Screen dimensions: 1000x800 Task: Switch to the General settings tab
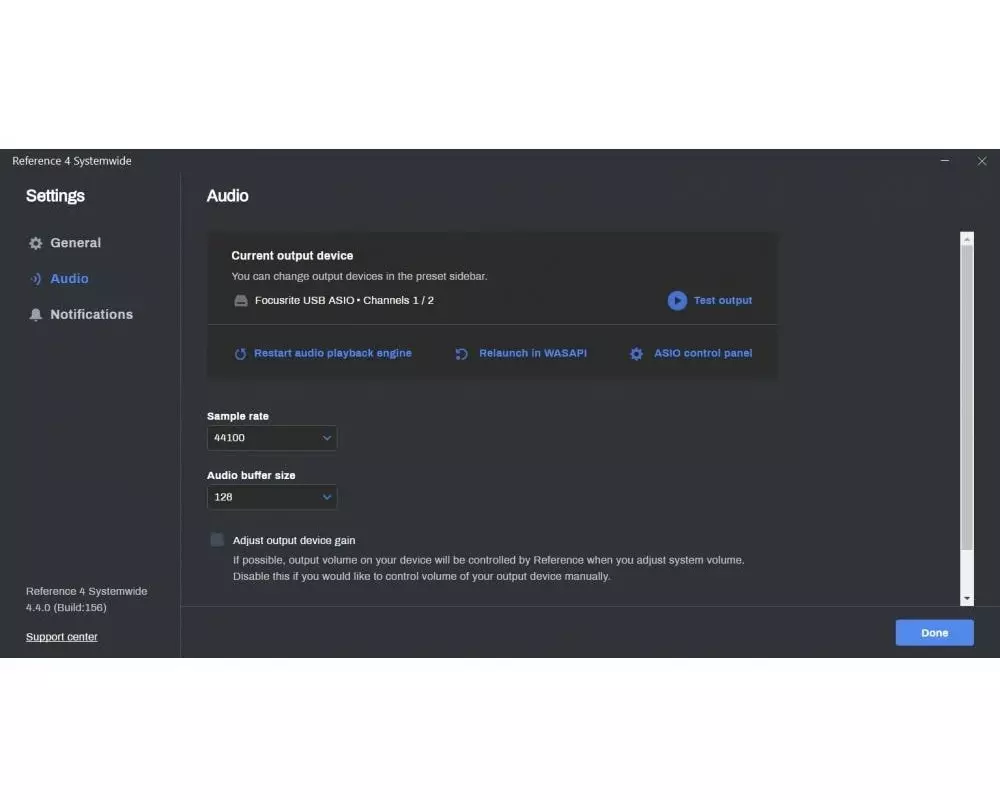click(x=75, y=243)
